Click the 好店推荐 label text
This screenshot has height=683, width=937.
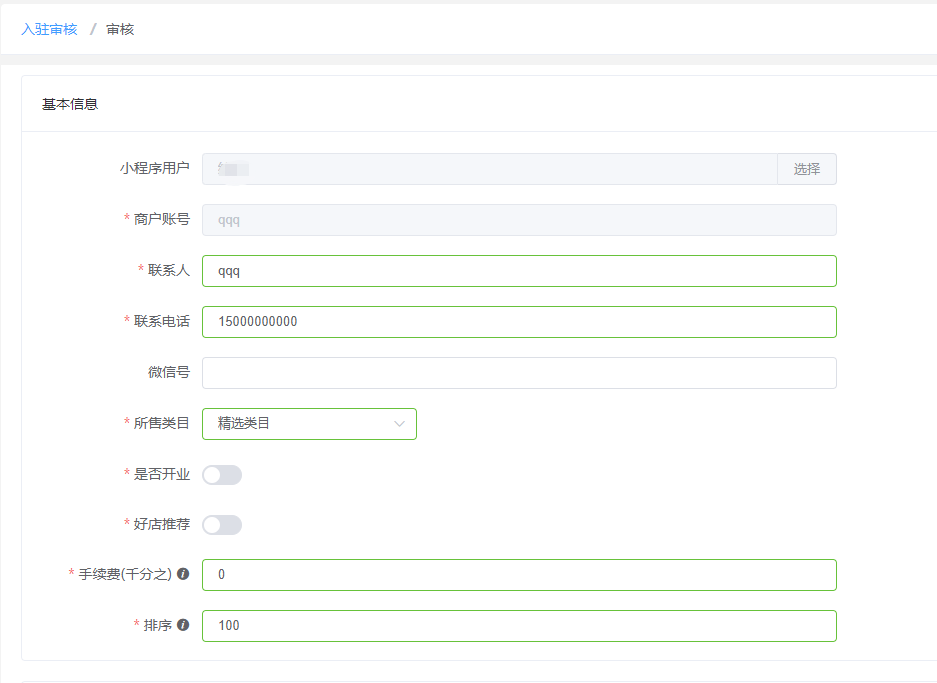click(162, 524)
